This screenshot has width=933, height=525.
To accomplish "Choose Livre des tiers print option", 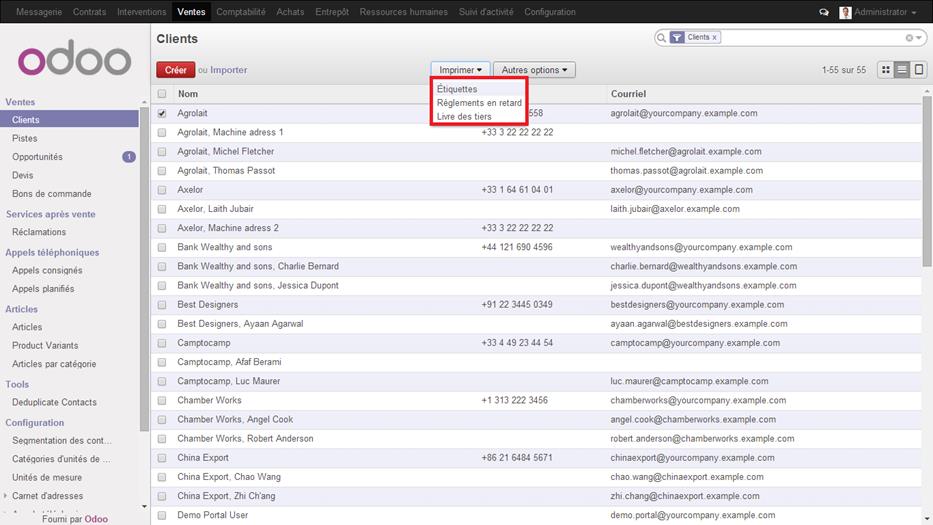I will pos(464,117).
